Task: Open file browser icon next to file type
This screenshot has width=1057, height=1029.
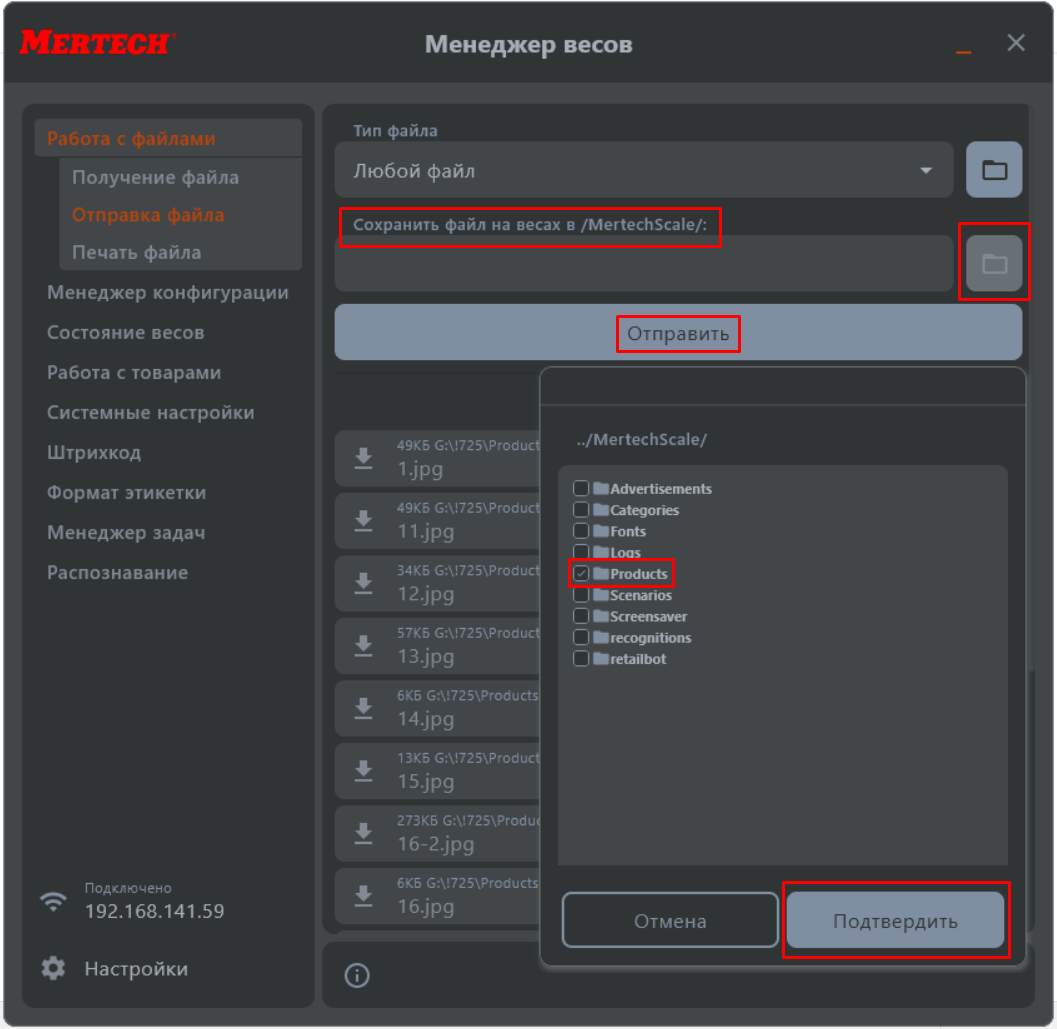Action: [993, 170]
